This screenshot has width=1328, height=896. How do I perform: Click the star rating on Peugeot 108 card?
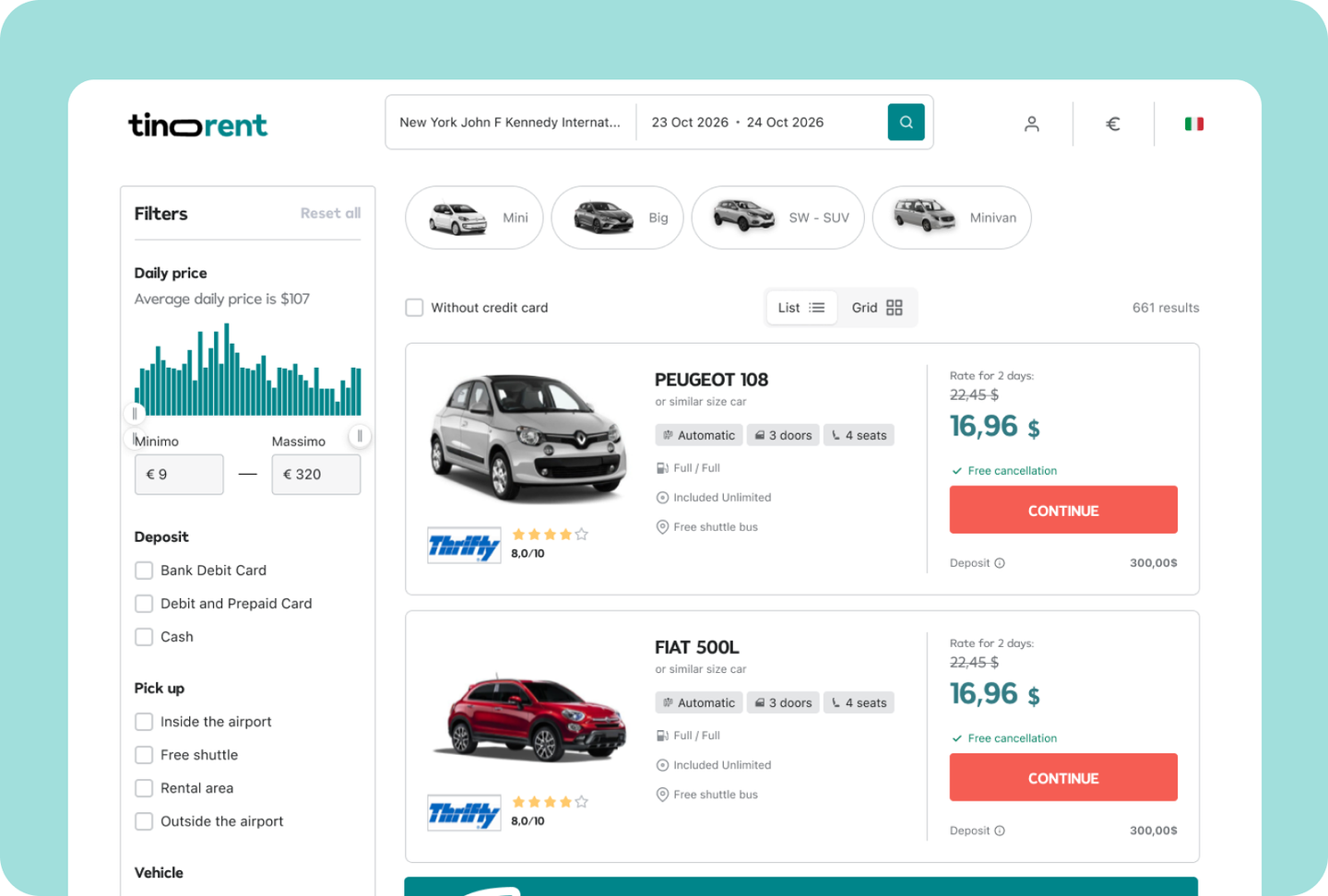click(x=550, y=535)
